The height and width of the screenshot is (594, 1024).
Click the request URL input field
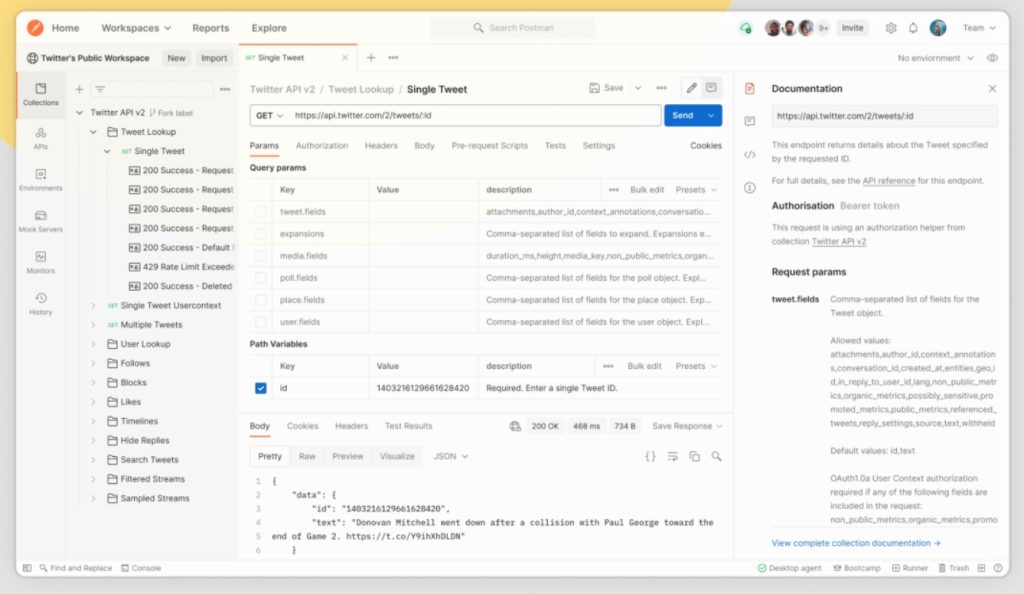(x=475, y=116)
